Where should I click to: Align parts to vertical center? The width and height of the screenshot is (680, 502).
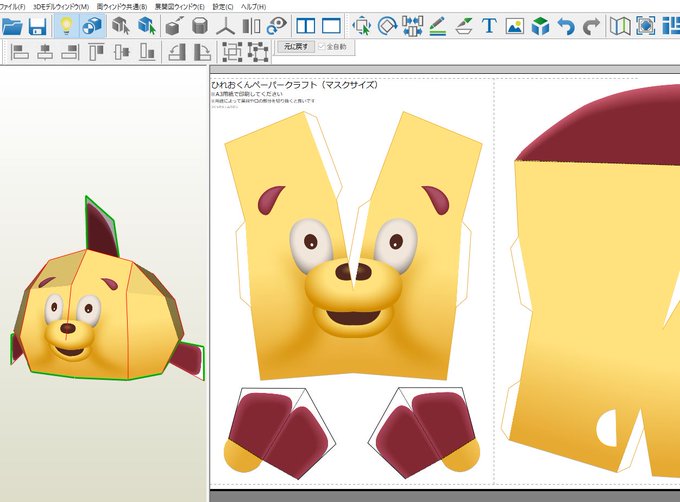tap(122, 52)
